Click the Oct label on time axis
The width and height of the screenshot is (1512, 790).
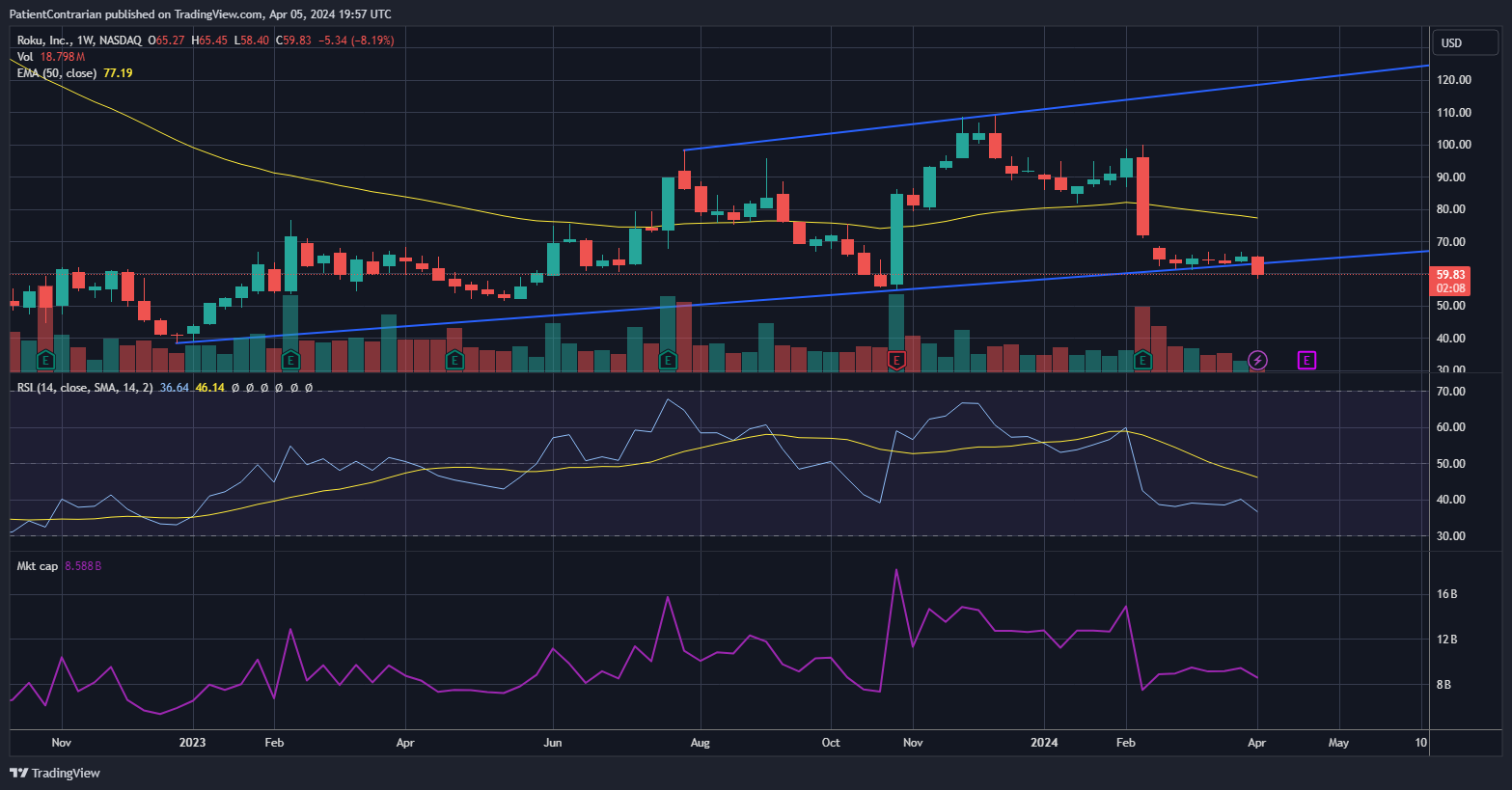(x=831, y=743)
